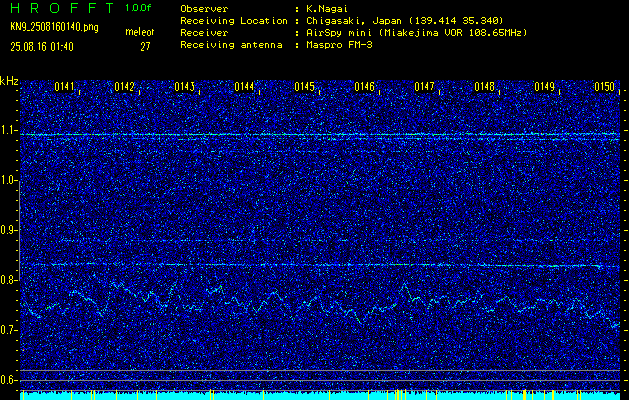The image size is (629, 400).
Task: Click the cyan signal level bar at bottom
Action: (x=320, y=396)
